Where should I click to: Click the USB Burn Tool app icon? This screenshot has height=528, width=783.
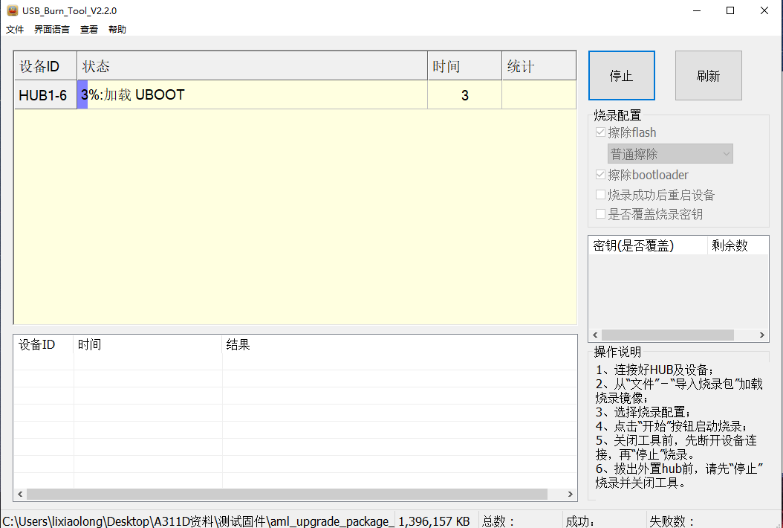[12, 10]
